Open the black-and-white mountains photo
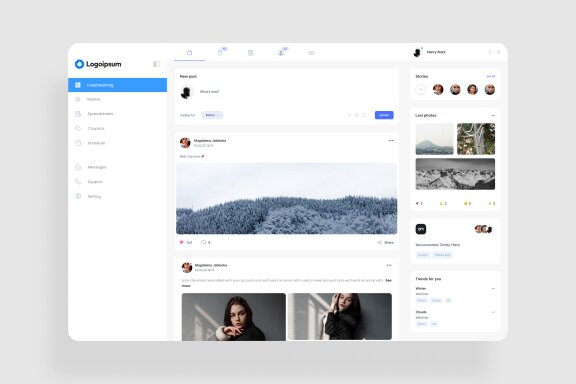The height and width of the screenshot is (384, 576). coord(455,174)
